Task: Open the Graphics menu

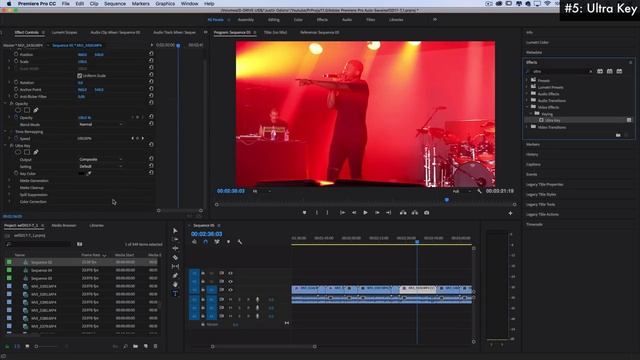Action: [x=165, y=4]
